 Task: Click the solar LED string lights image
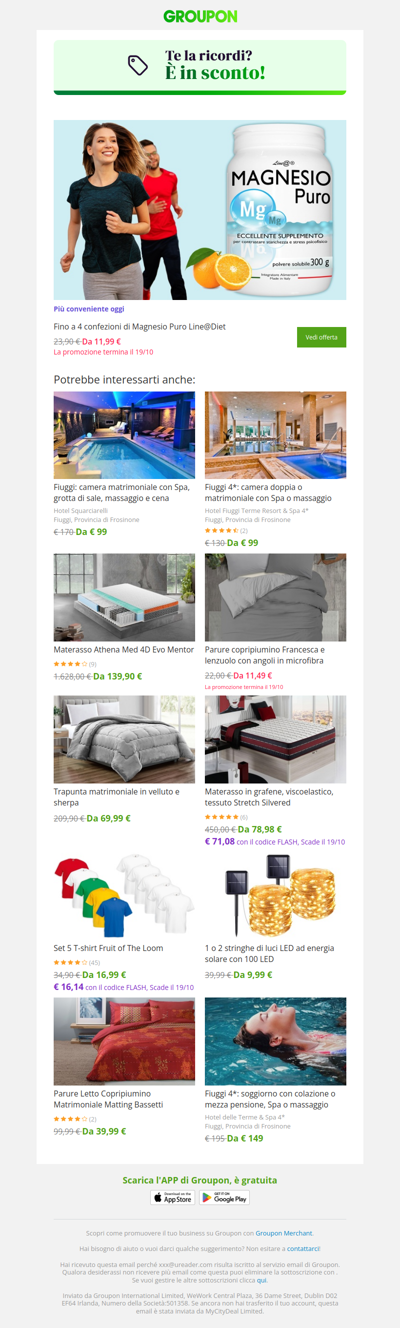(x=275, y=895)
